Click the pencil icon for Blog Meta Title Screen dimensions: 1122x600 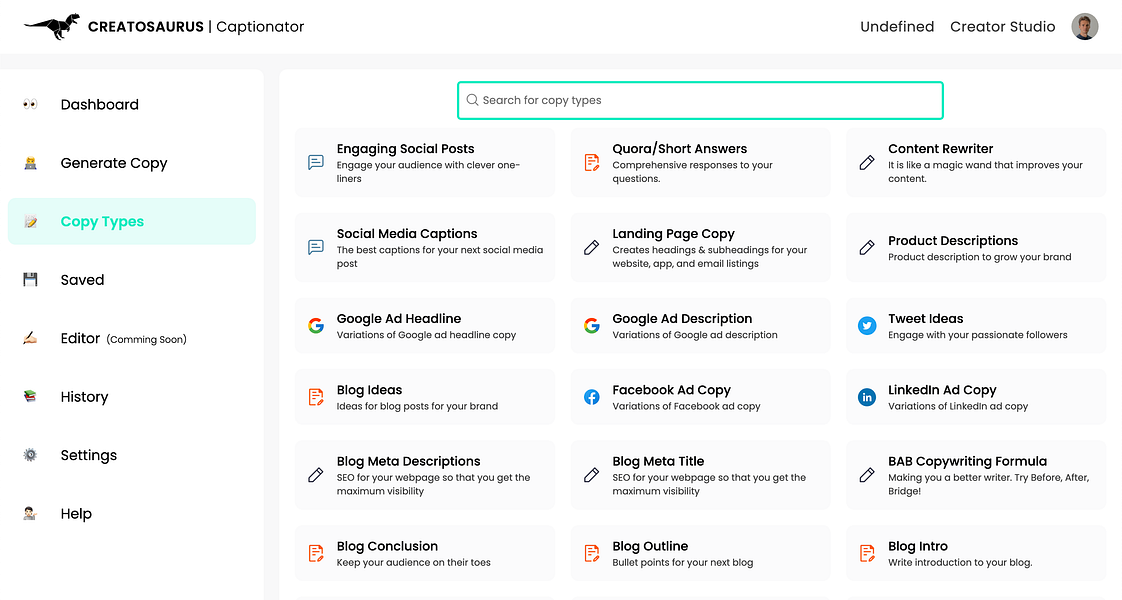592,475
